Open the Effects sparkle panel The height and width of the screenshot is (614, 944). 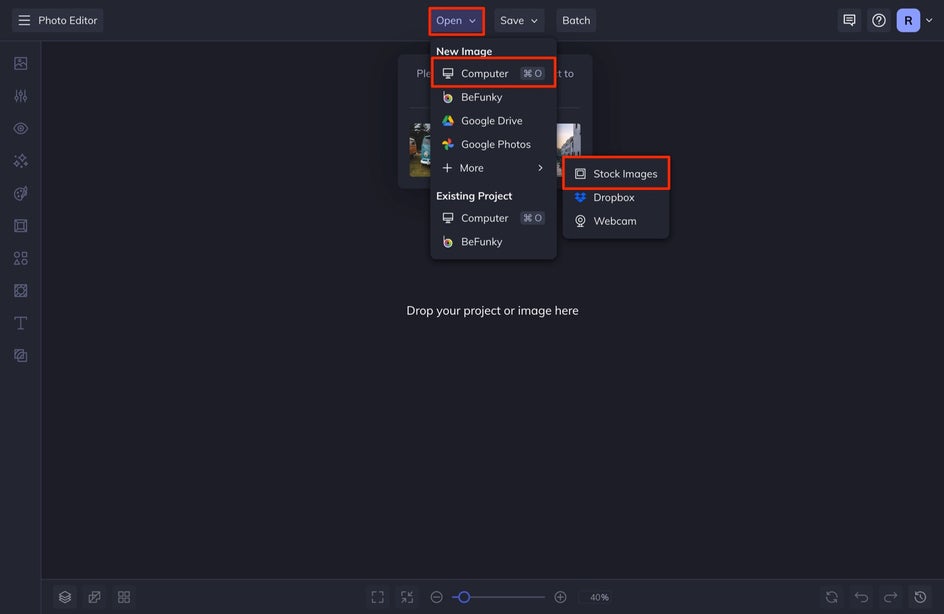tap(20, 161)
